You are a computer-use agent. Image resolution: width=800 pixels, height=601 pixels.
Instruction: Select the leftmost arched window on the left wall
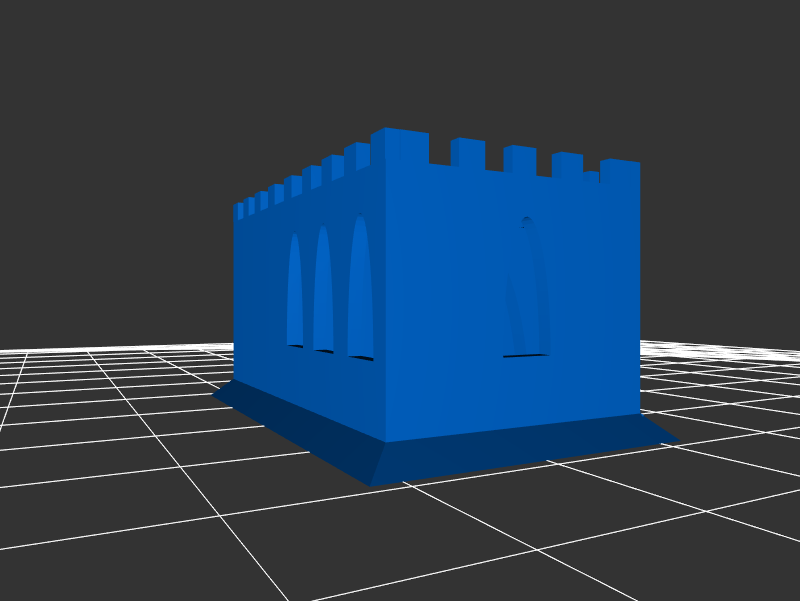tap(294, 292)
